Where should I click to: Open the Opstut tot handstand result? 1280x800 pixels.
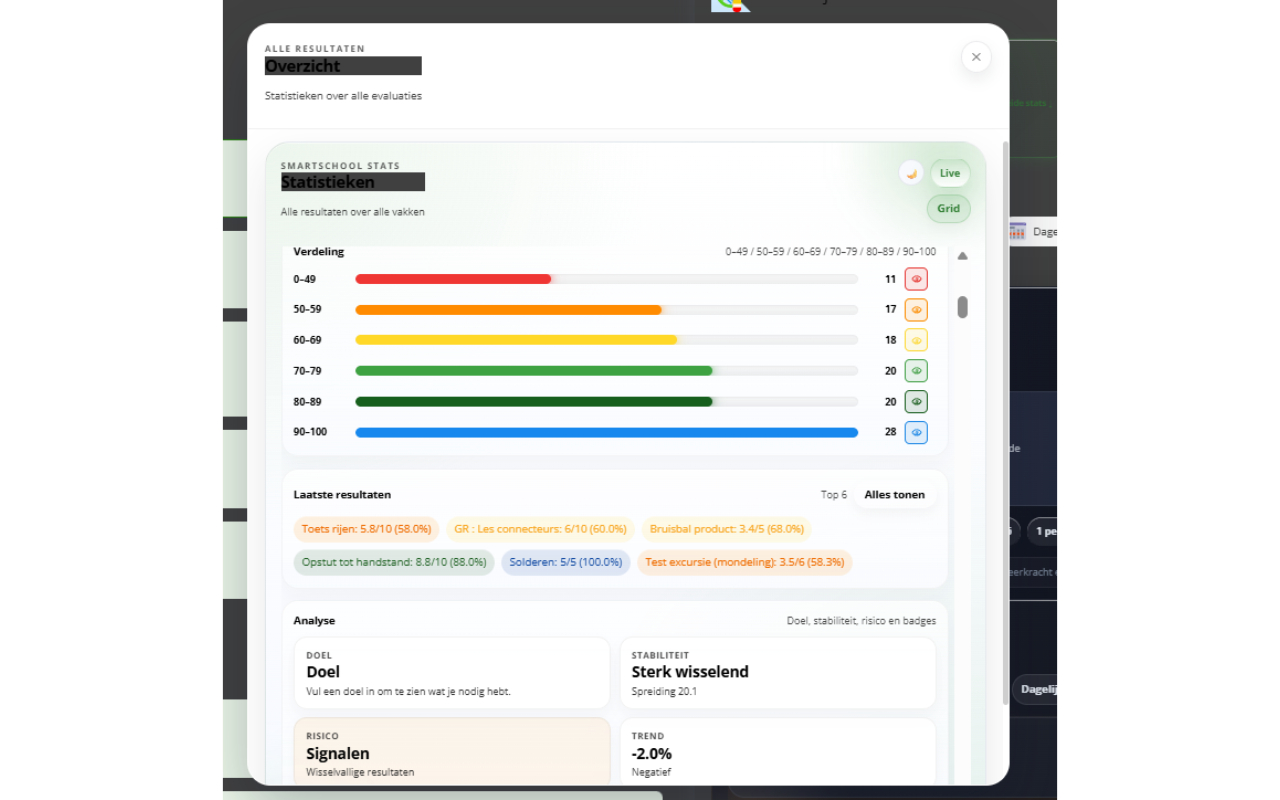pos(394,562)
